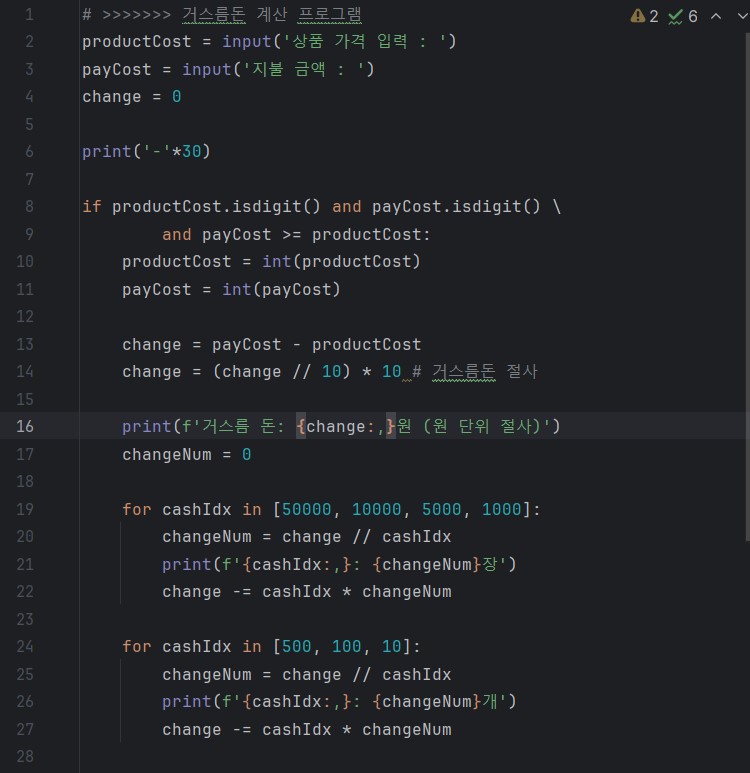
Task: Click the 'if' keyword on line 8
Action: coord(92,206)
